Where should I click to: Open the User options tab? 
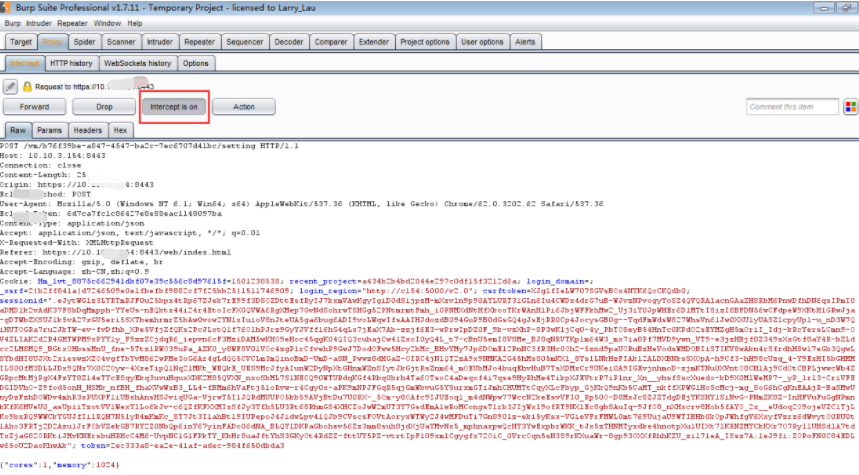tap(482, 42)
